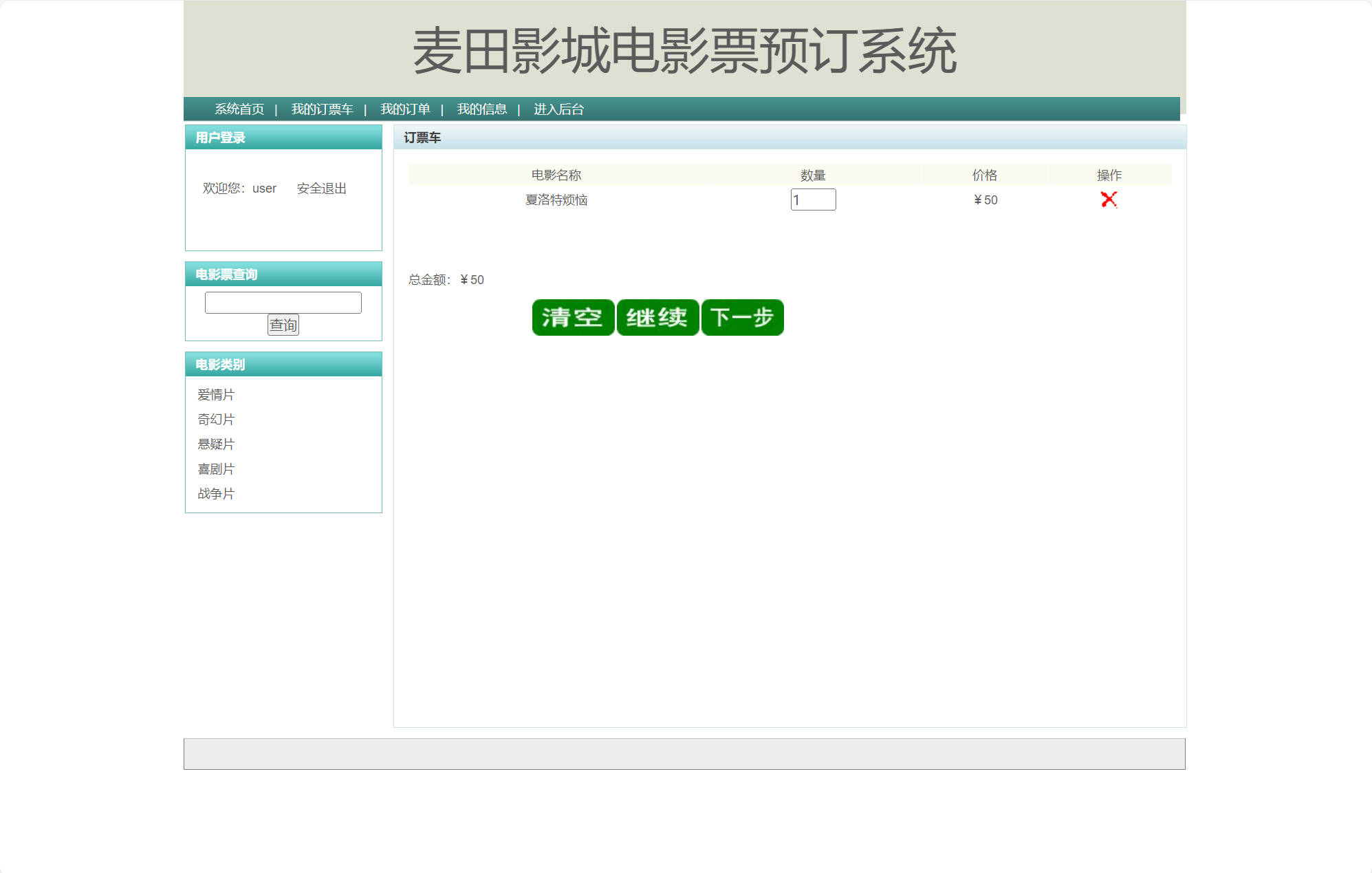Screen dimensions: 1372x873
Task: Open 我的订单 navigation link
Action: [405, 109]
